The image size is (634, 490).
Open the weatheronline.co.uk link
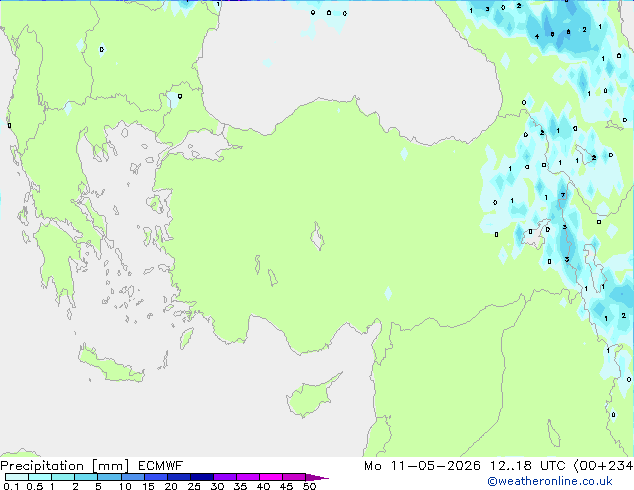(x=550, y=481)
